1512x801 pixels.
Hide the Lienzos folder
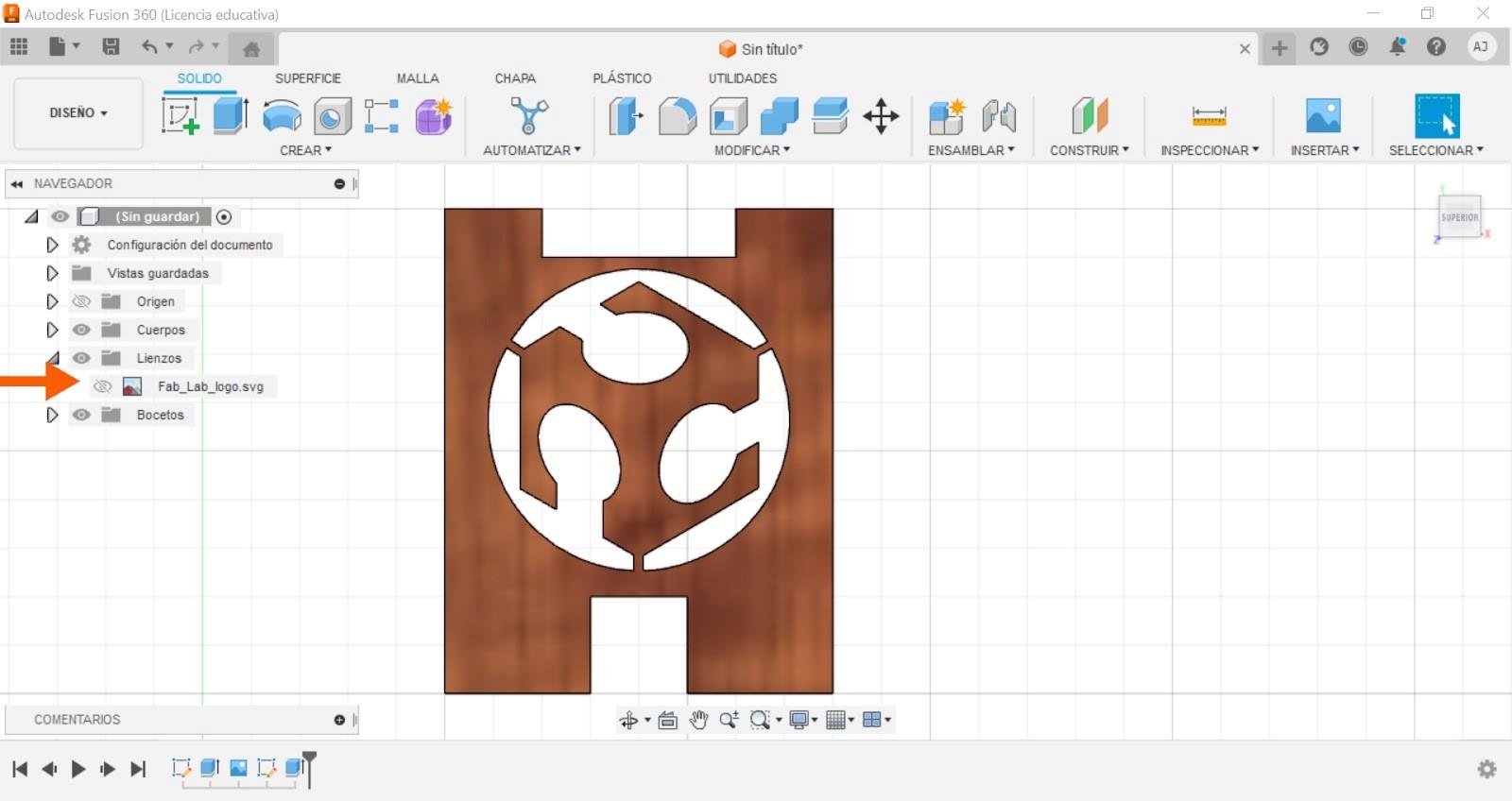point(81,358)
